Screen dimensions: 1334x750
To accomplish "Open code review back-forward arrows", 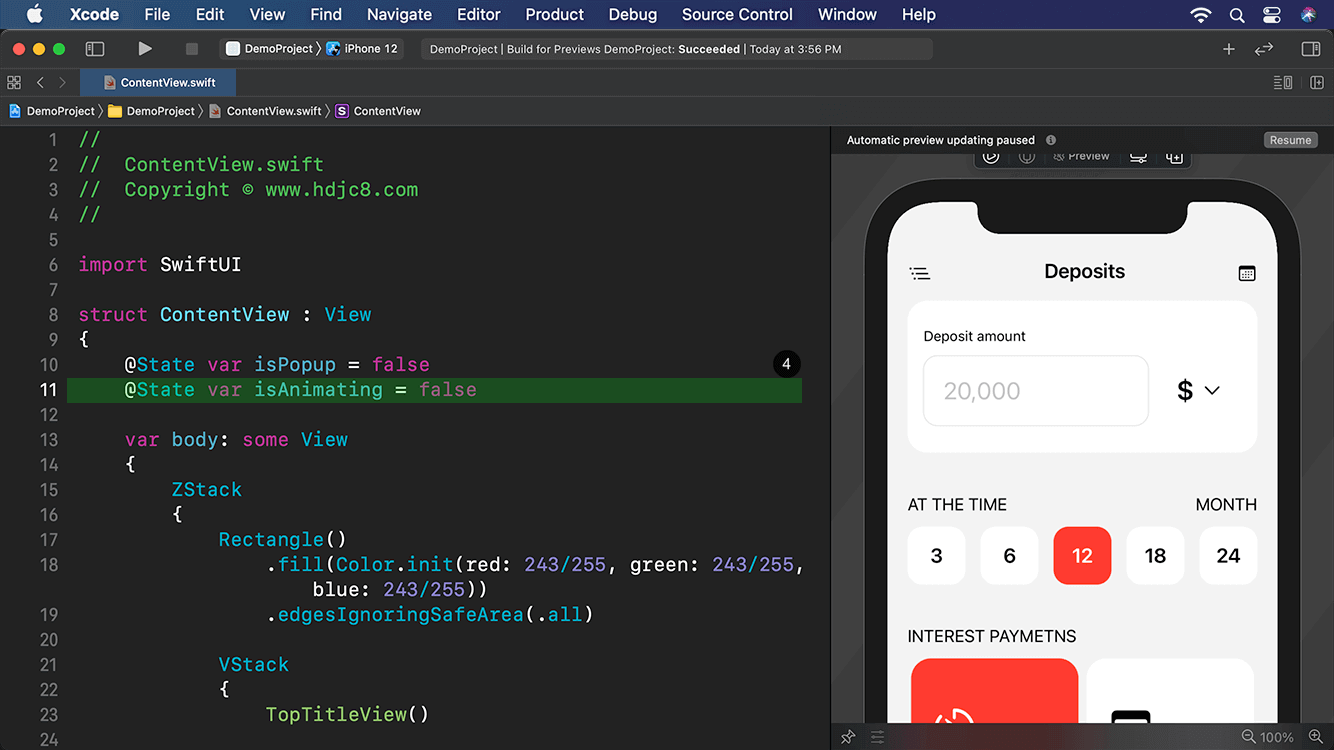I will point(1264,48).
